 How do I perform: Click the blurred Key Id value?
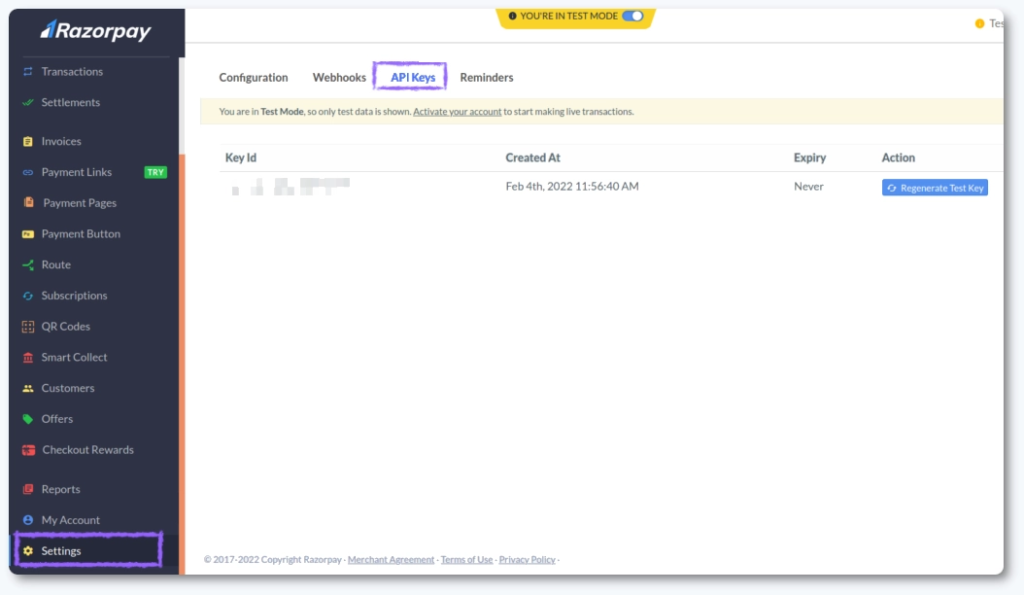[x=290, y=187]
